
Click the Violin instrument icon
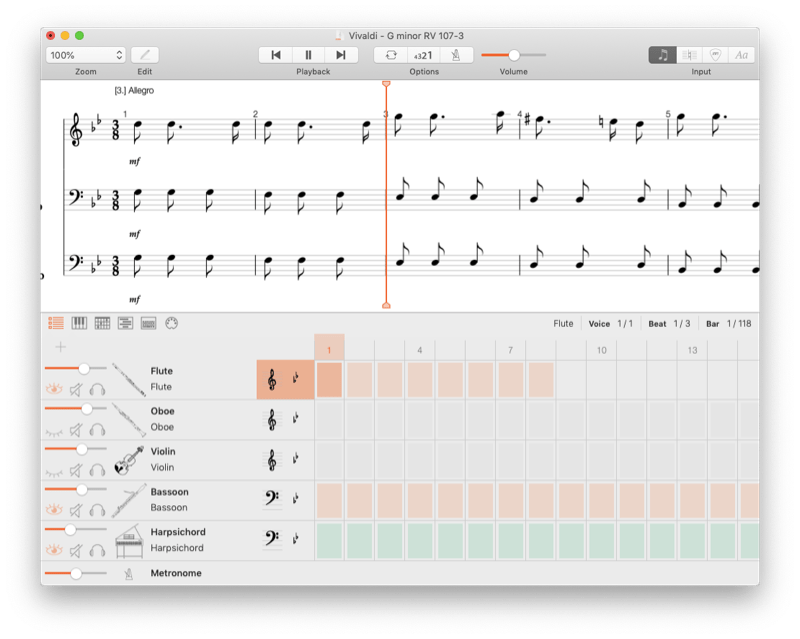tap(129, 460)
